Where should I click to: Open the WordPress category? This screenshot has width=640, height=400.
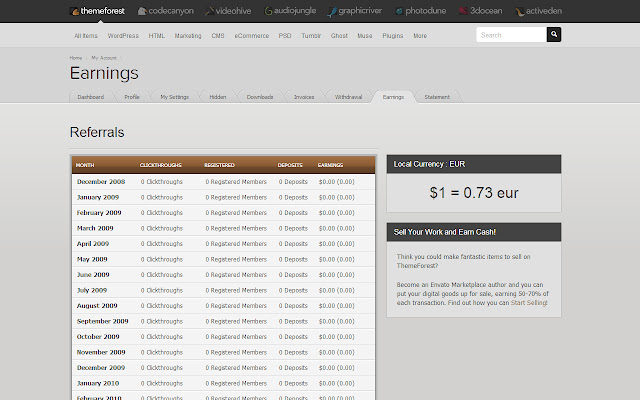123,36
